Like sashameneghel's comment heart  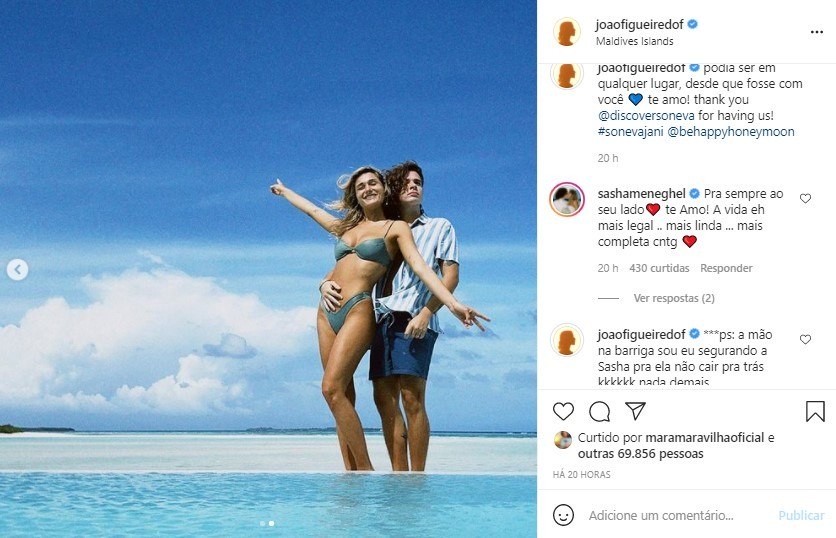(x=805, y=199)
